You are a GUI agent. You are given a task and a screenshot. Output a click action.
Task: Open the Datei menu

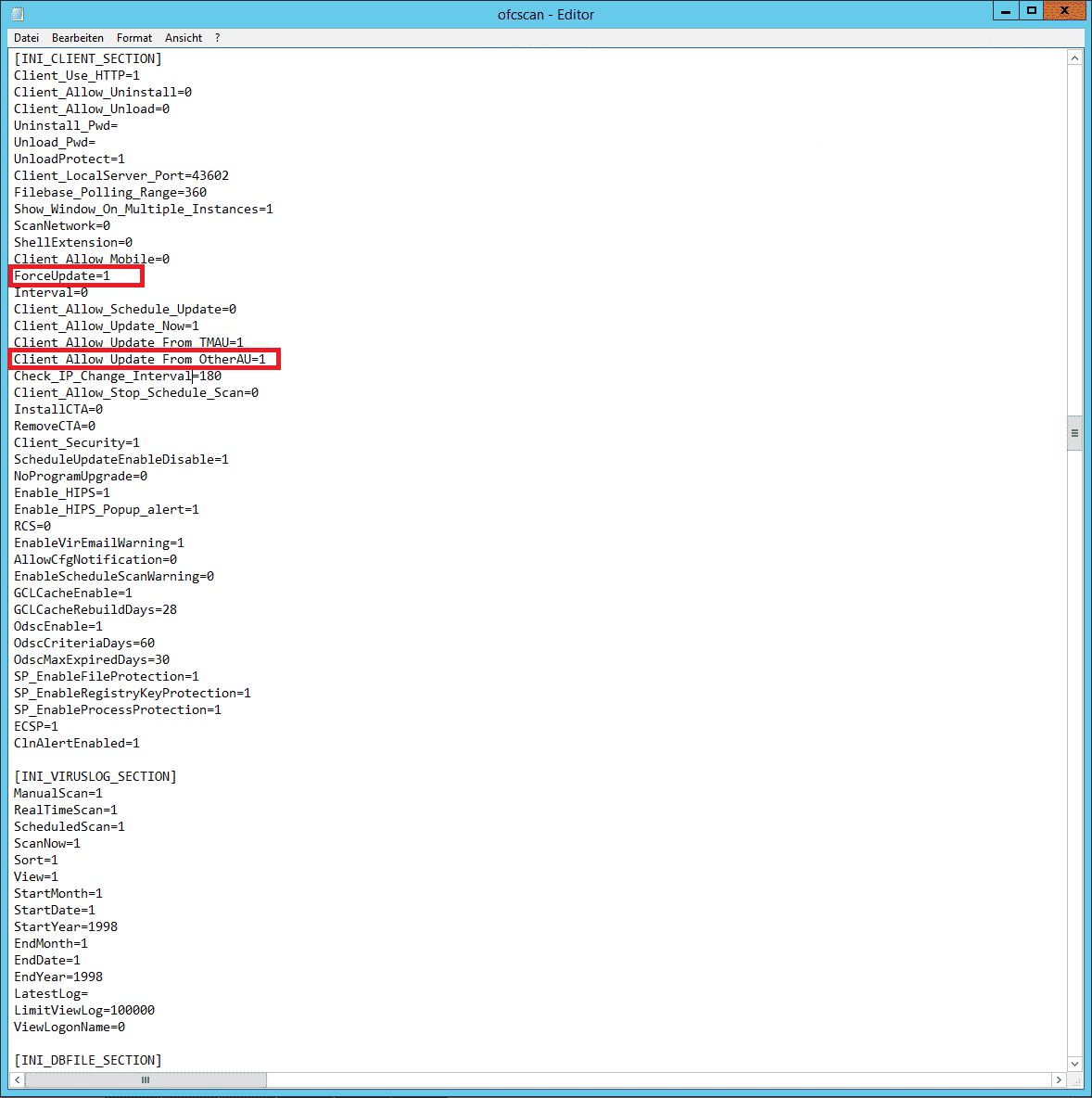point(26,38)
